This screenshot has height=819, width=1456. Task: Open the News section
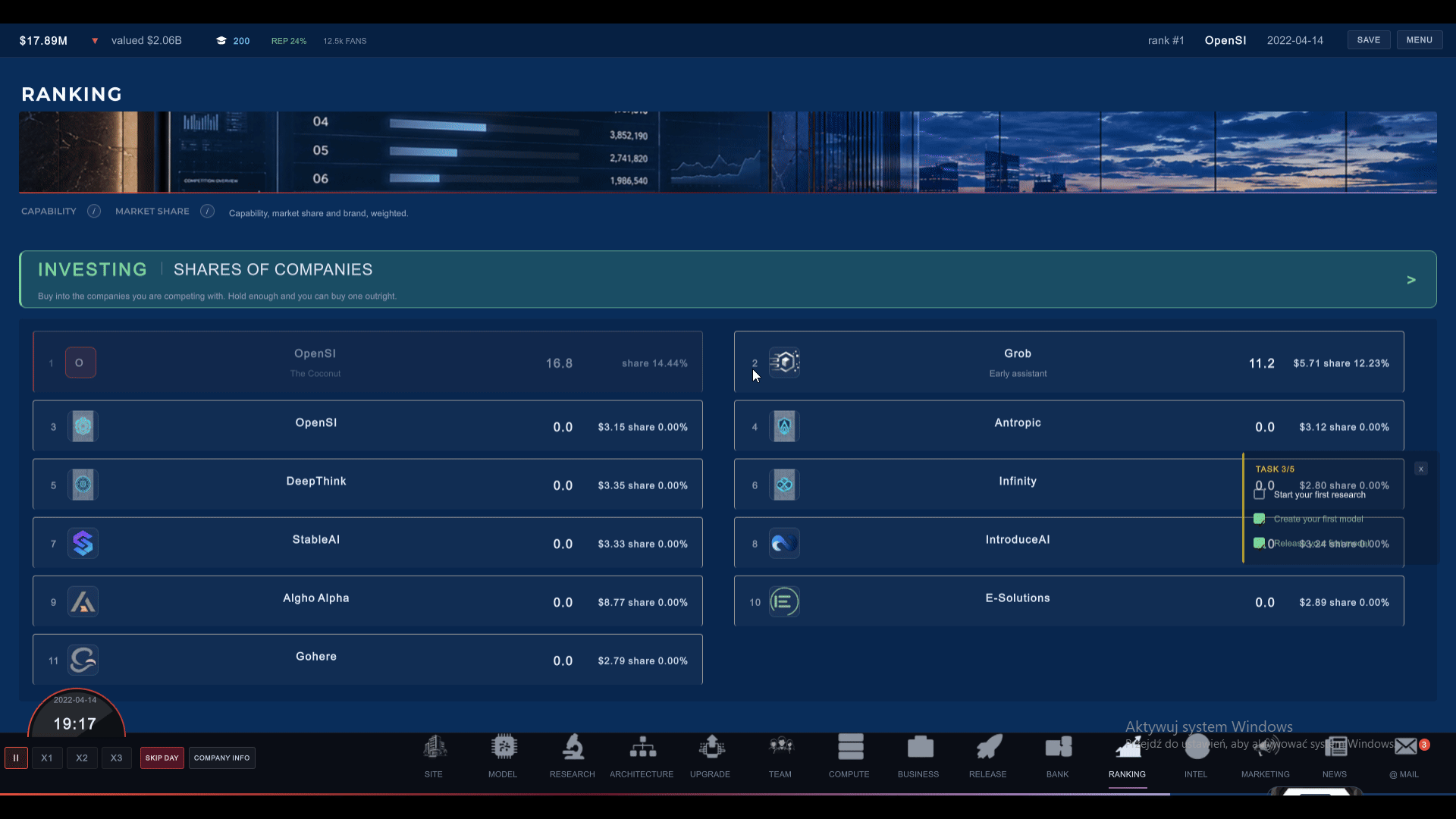point(1335,756)
